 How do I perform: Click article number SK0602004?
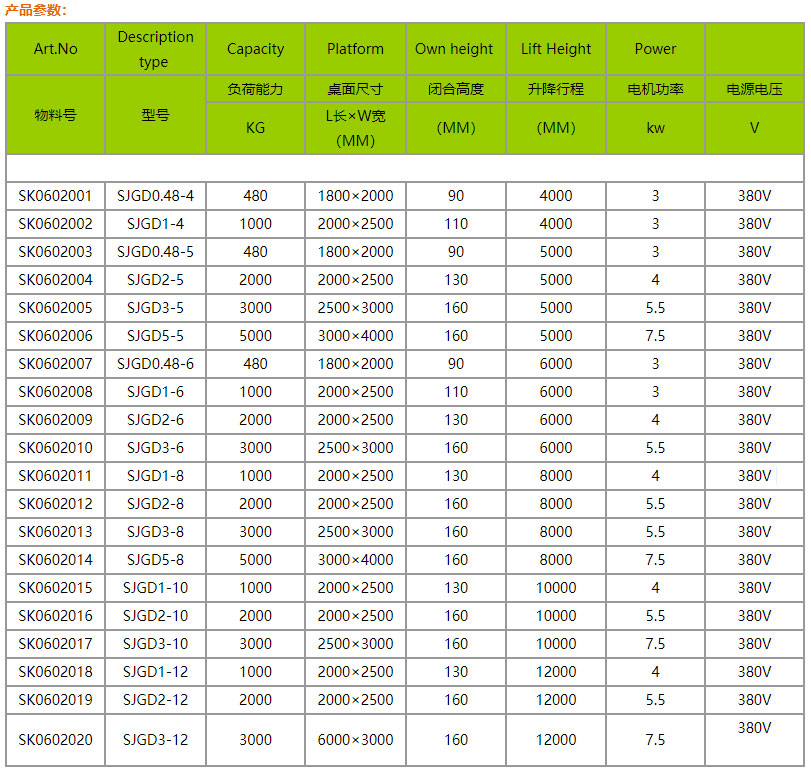click(x=55, y=280)
